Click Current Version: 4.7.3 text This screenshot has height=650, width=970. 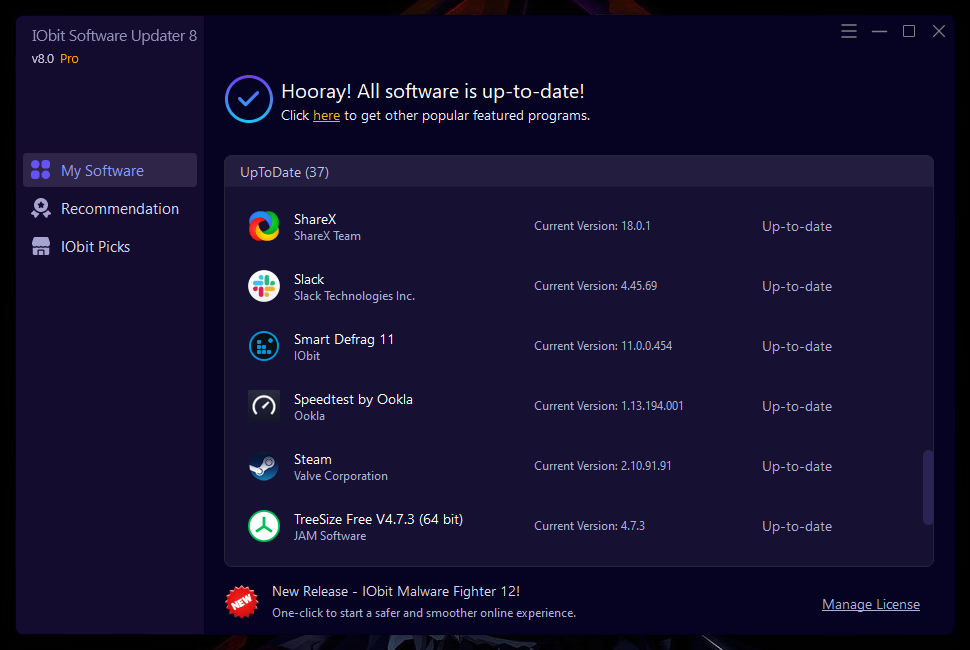(x=590, y=526)
